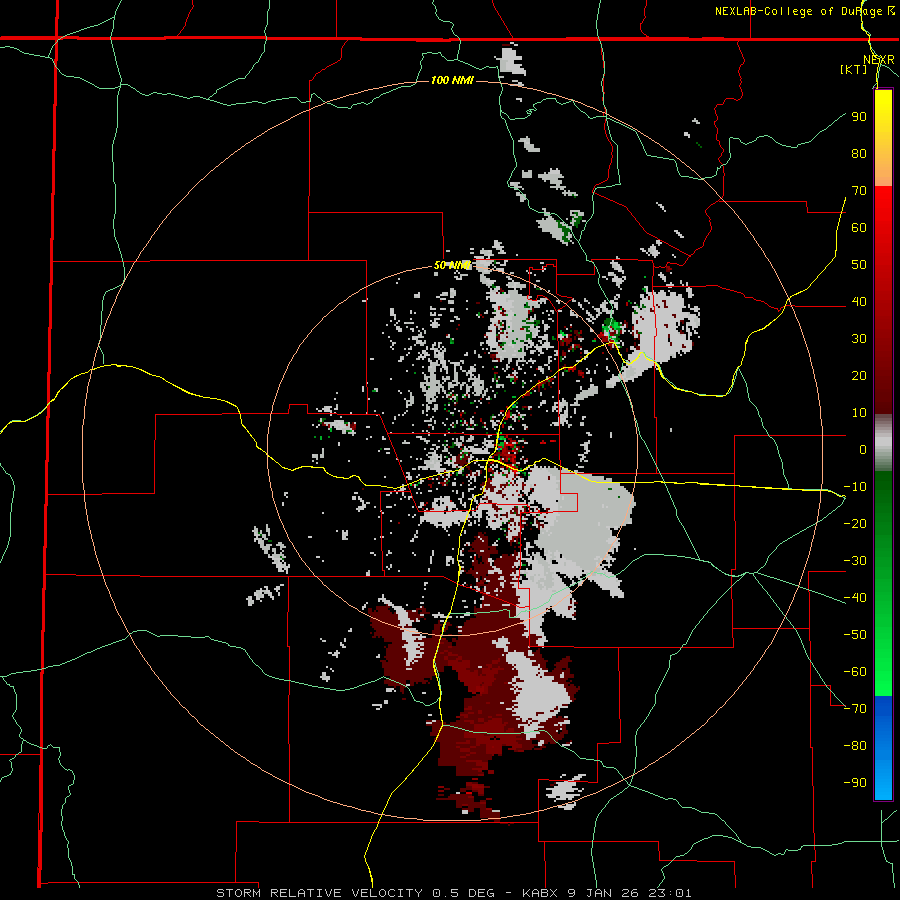The width and height of the screenshot is (900, 900).
Task: Click the 40 value on velocity scale
Action: click(x=859, y=302)
